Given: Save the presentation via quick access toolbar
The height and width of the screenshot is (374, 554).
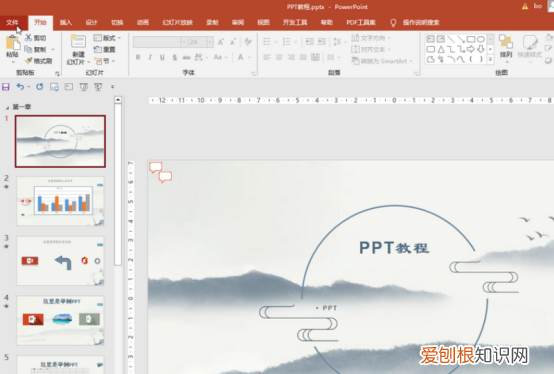Looking at the screenshot, I should [6, 87].
